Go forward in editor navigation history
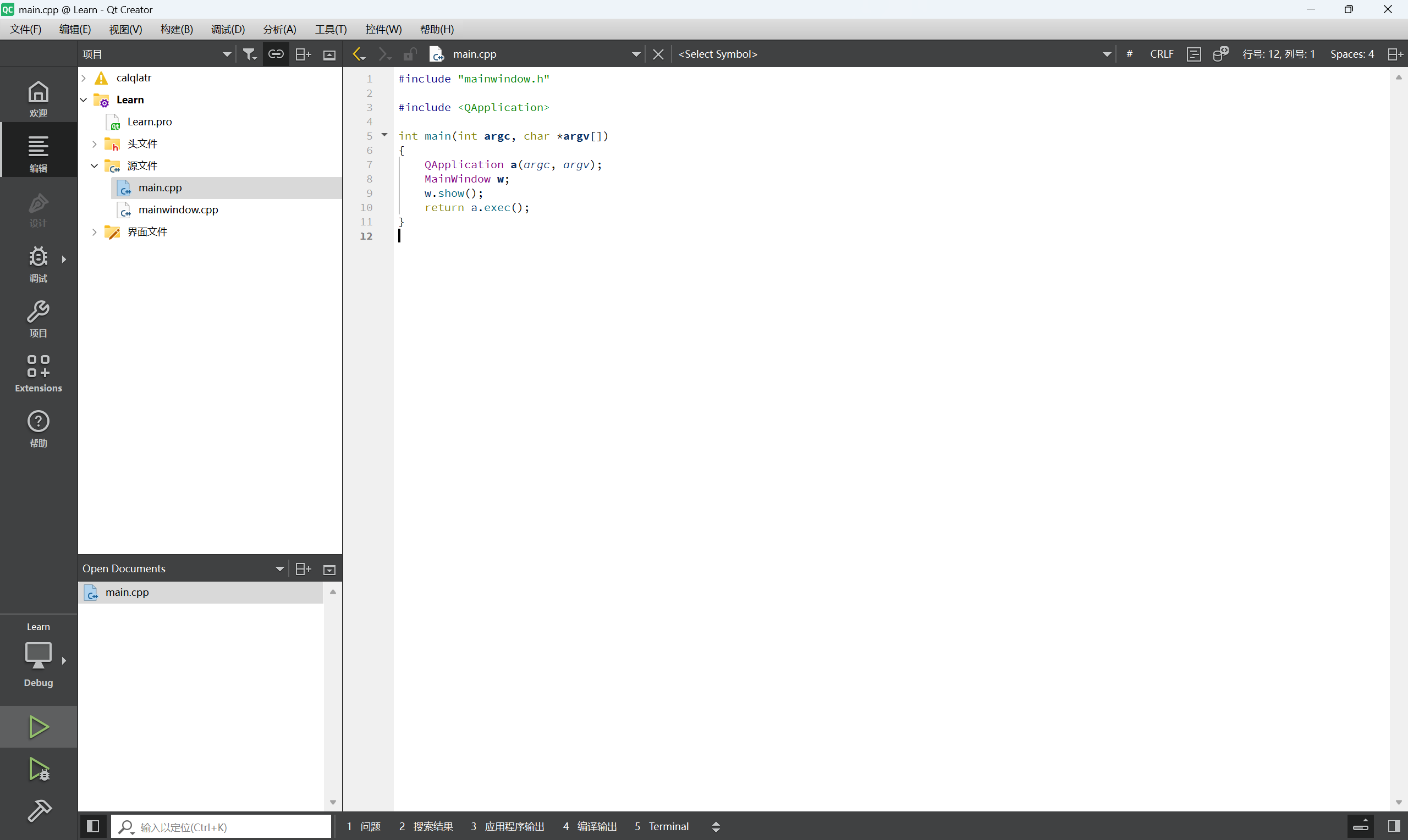 point(384,54)
